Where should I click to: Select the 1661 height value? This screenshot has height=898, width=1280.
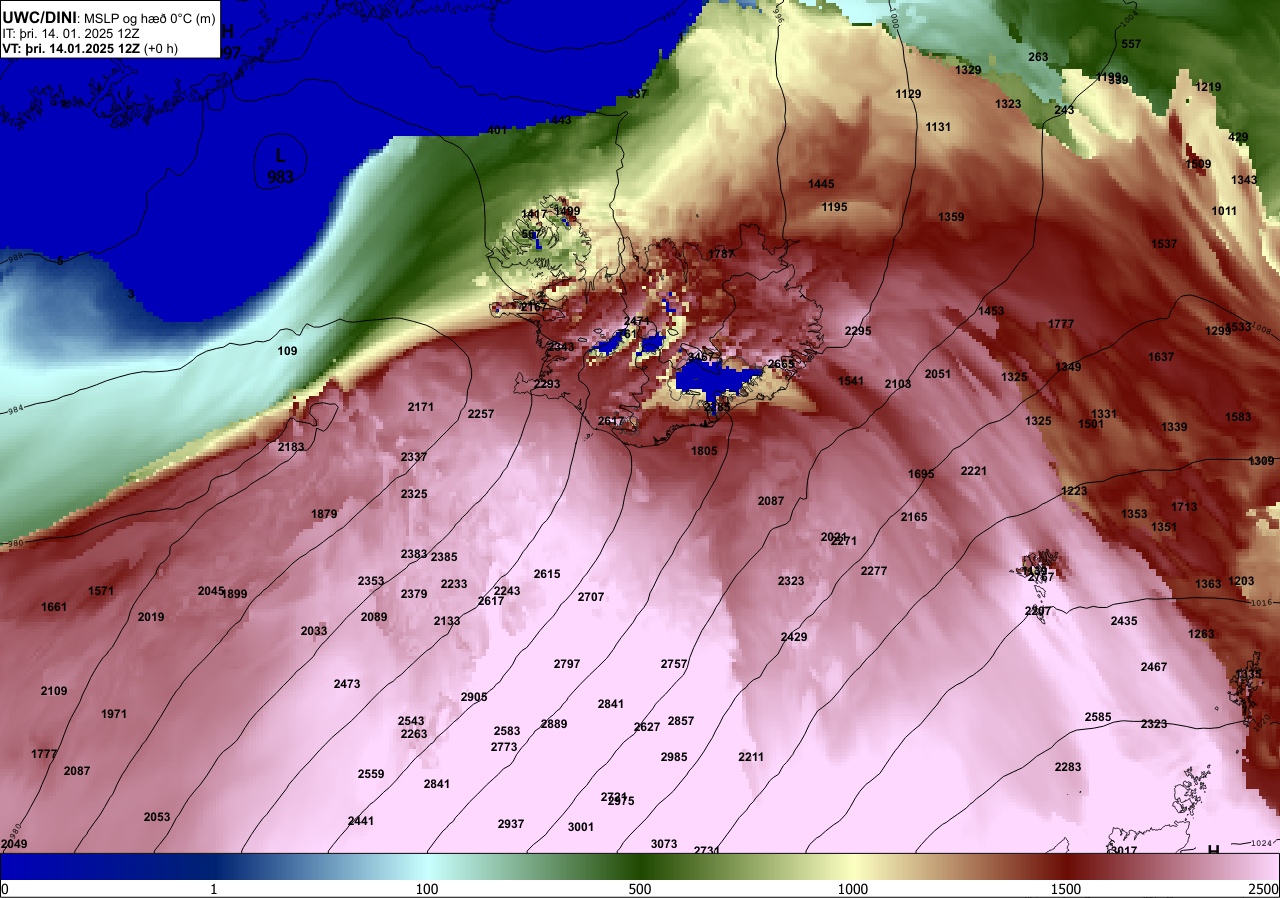pyautogui.click(x=54, y=607)
